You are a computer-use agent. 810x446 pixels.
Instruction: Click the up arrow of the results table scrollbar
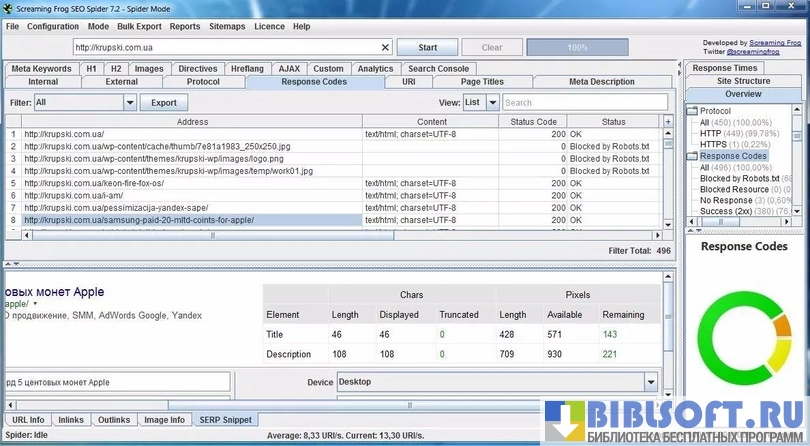click(x=668, y=134)
